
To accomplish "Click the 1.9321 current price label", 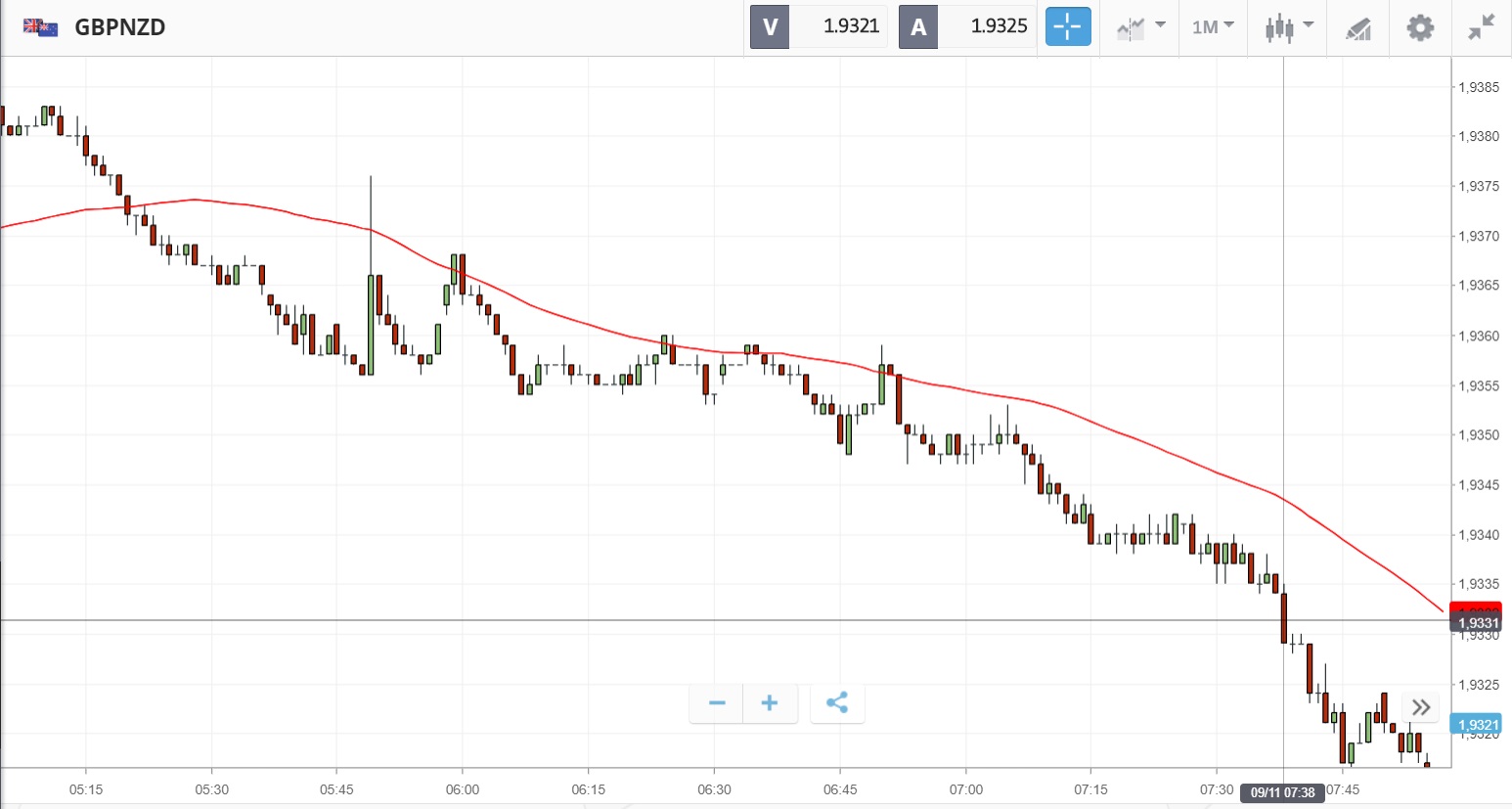I will pos(1477,725).
